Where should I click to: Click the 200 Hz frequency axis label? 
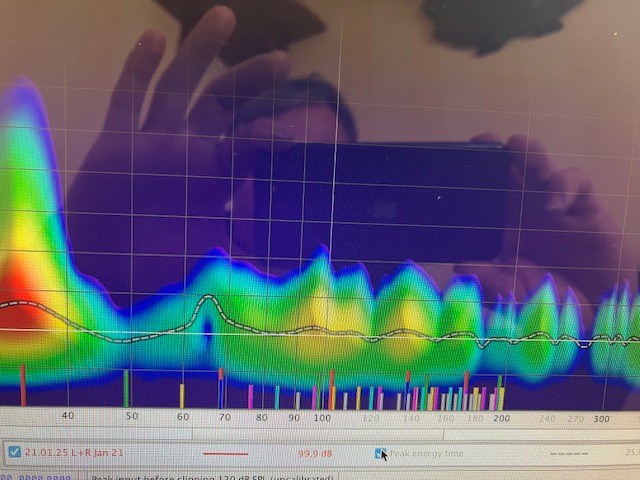point(500,417)
